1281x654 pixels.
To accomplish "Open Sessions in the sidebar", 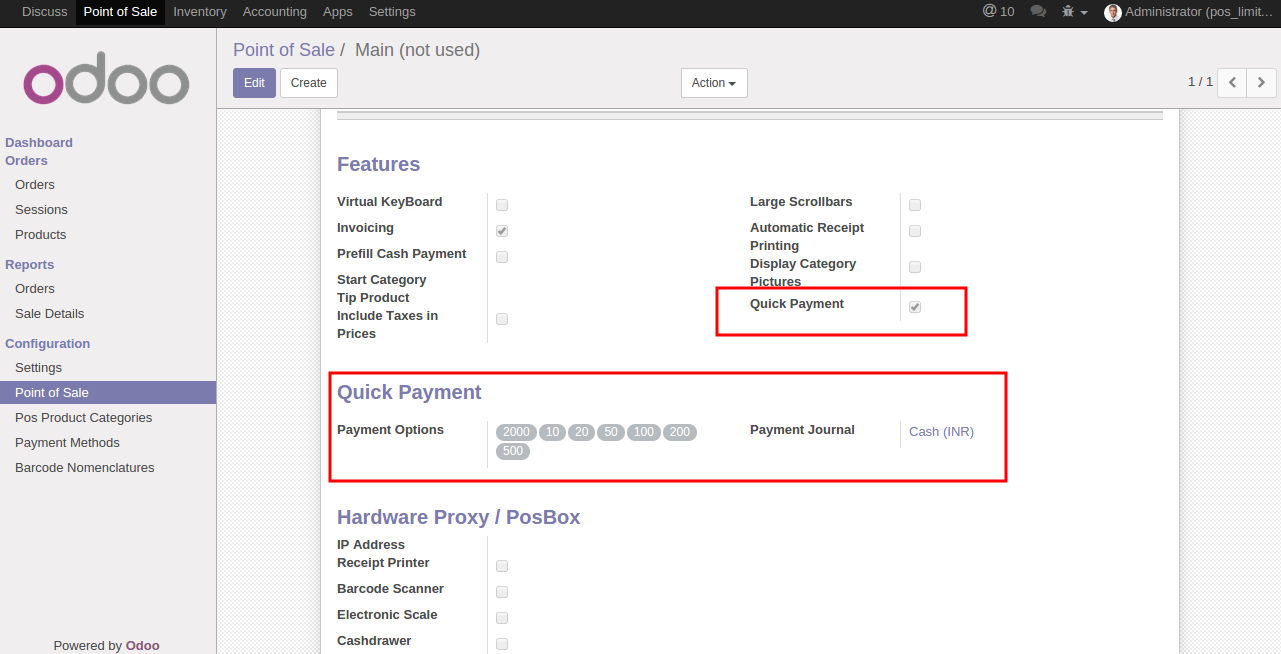I will (41, 210).
